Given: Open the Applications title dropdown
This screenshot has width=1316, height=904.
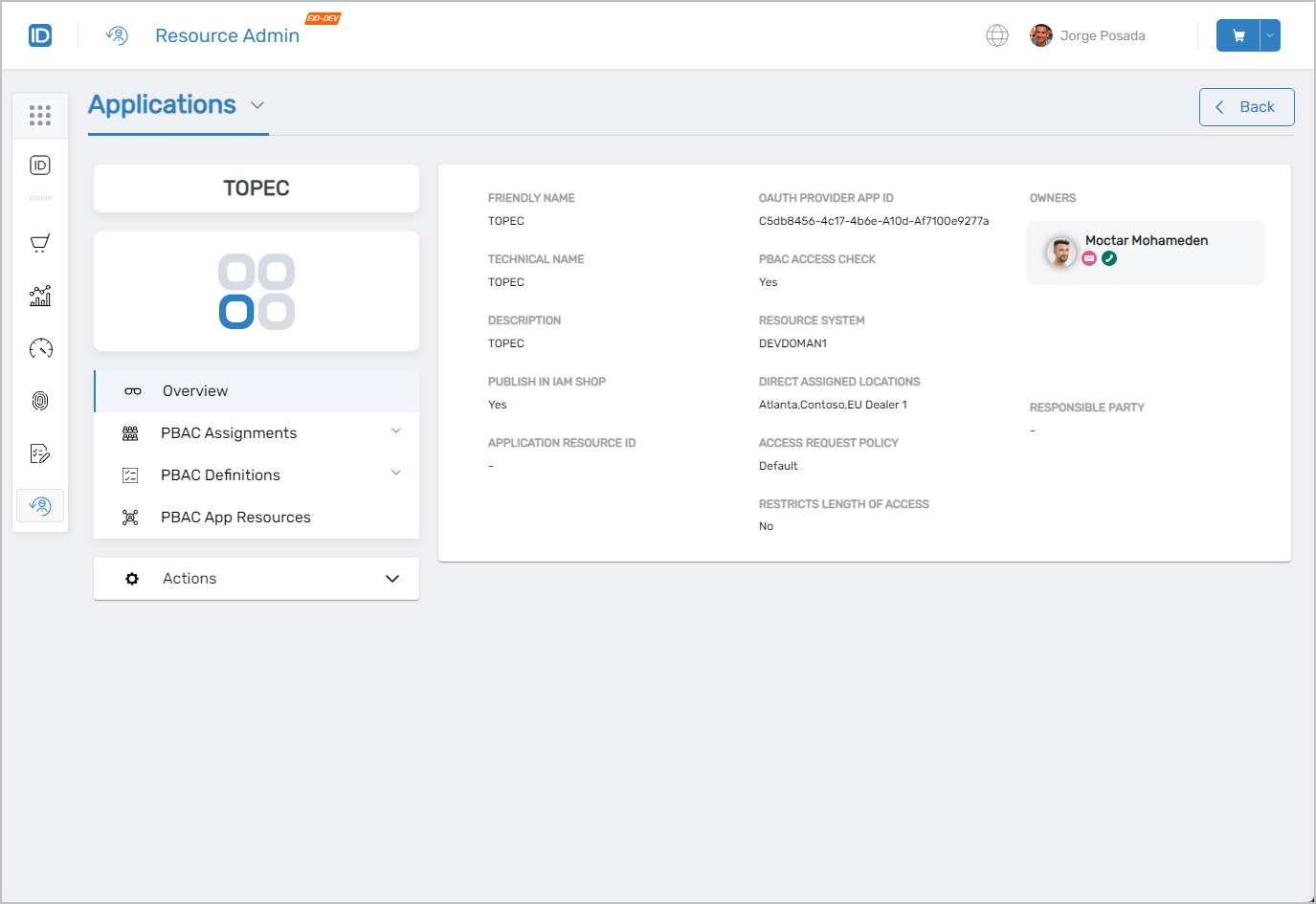Looking at the screenshot, I should (257, 105).
